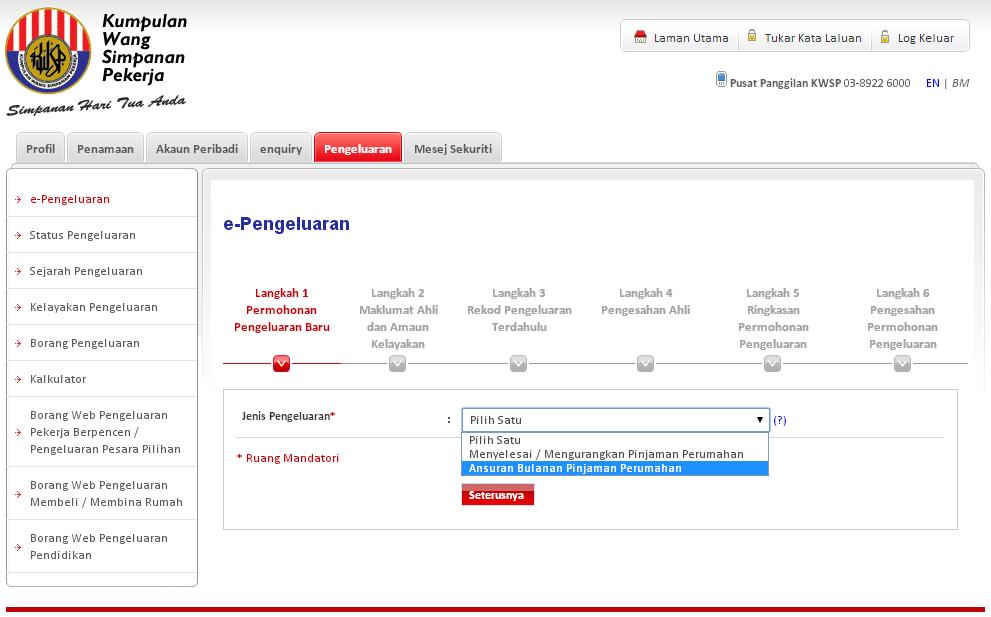
Task: Switch to the enquiry tab
Action: [x=281, y=148]
